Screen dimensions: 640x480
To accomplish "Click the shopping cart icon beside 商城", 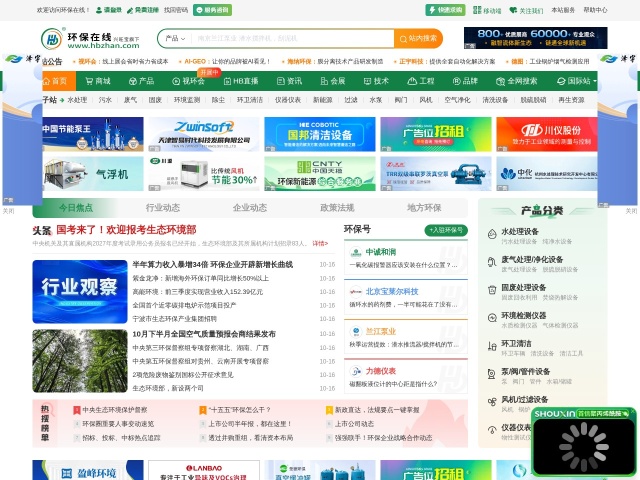I will (x=89, y=81).
